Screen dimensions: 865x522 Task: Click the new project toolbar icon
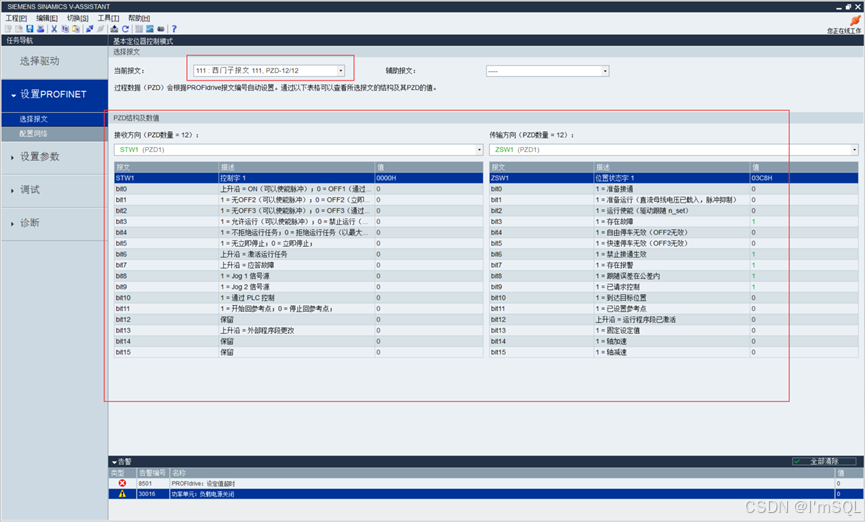pos(8,29)
